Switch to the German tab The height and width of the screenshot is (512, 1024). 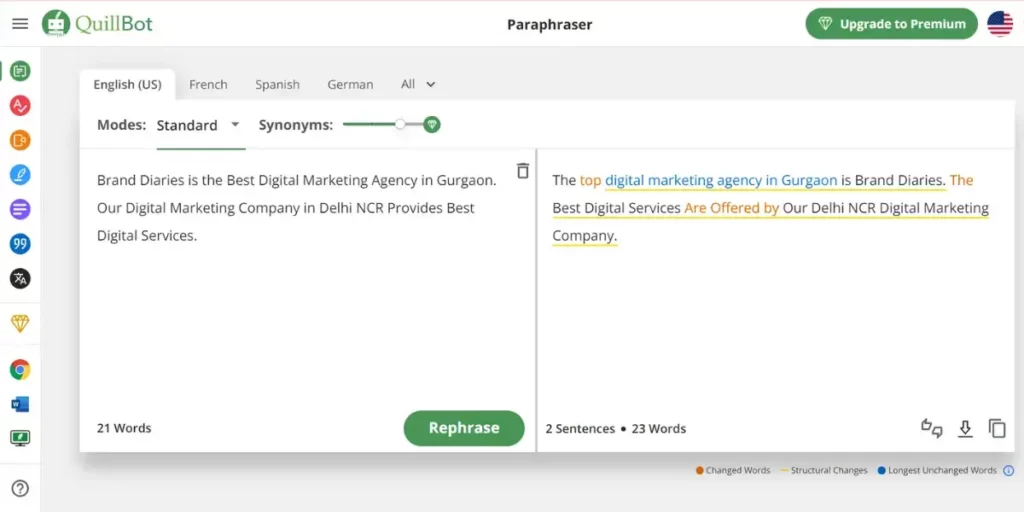[x=350, y=84]
